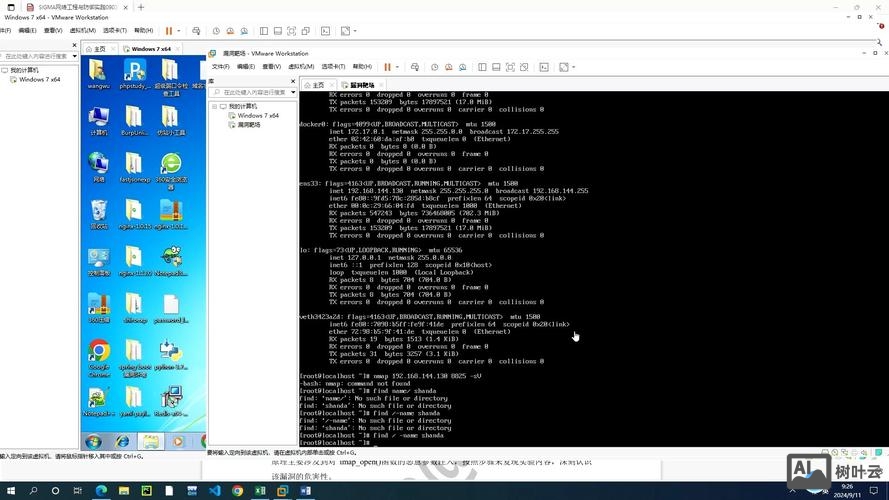Switch to the Windows 7 x64 tab
The image size is (889, 500).
coord(150,48)
